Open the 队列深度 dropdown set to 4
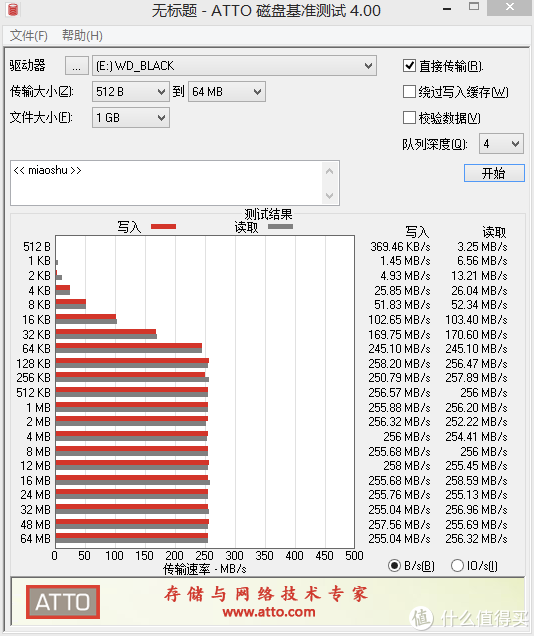 point(501,144)
